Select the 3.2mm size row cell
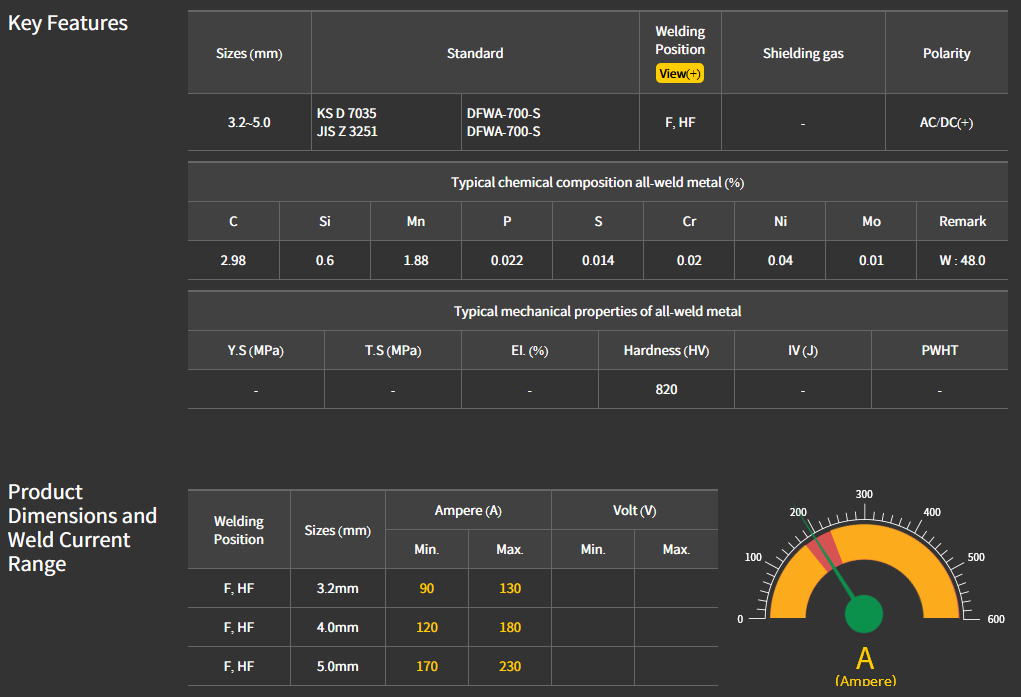This screenshot has height=697, width=1021. pyautogui.click(x=337, y=588)
